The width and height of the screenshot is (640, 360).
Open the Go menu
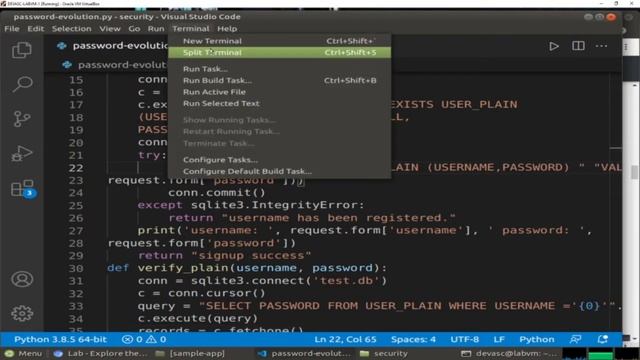click(x=134, y=29)
